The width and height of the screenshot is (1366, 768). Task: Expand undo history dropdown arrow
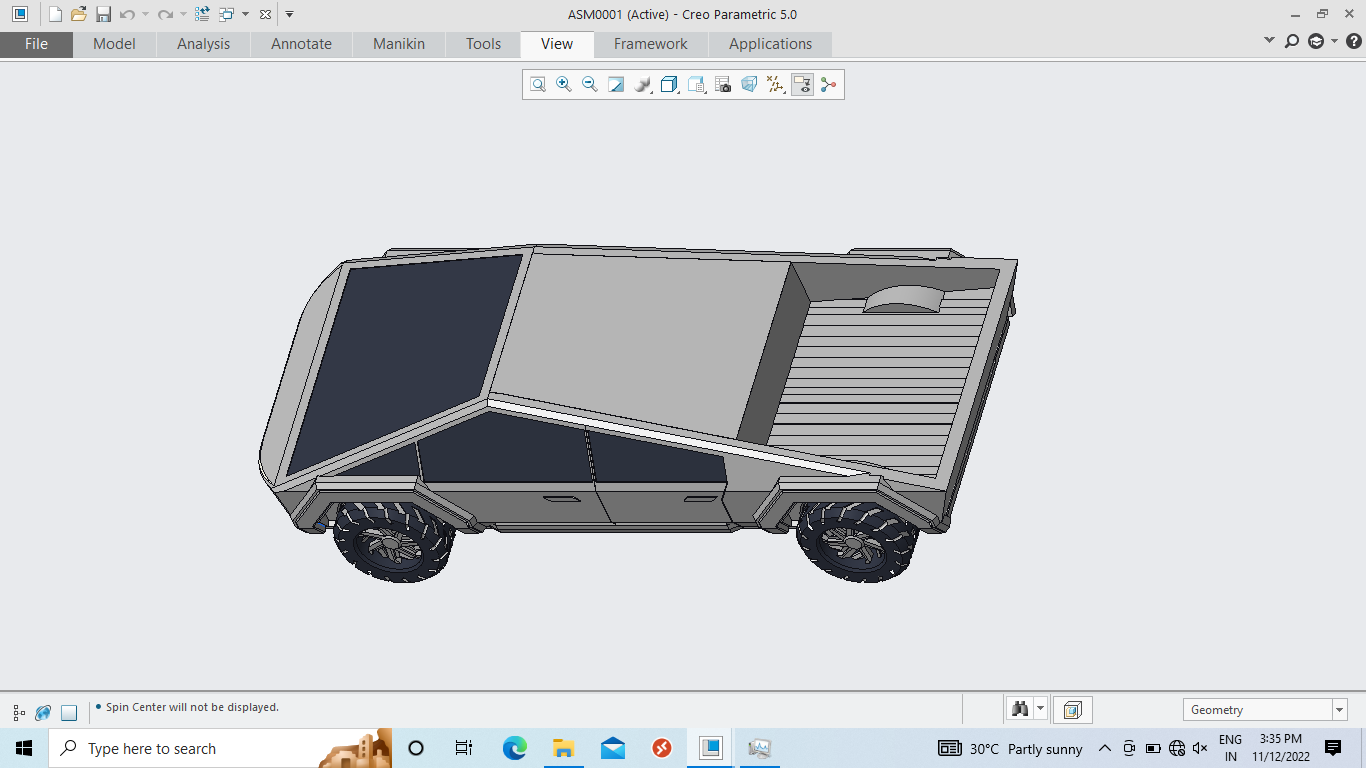[x=145, y=14]
